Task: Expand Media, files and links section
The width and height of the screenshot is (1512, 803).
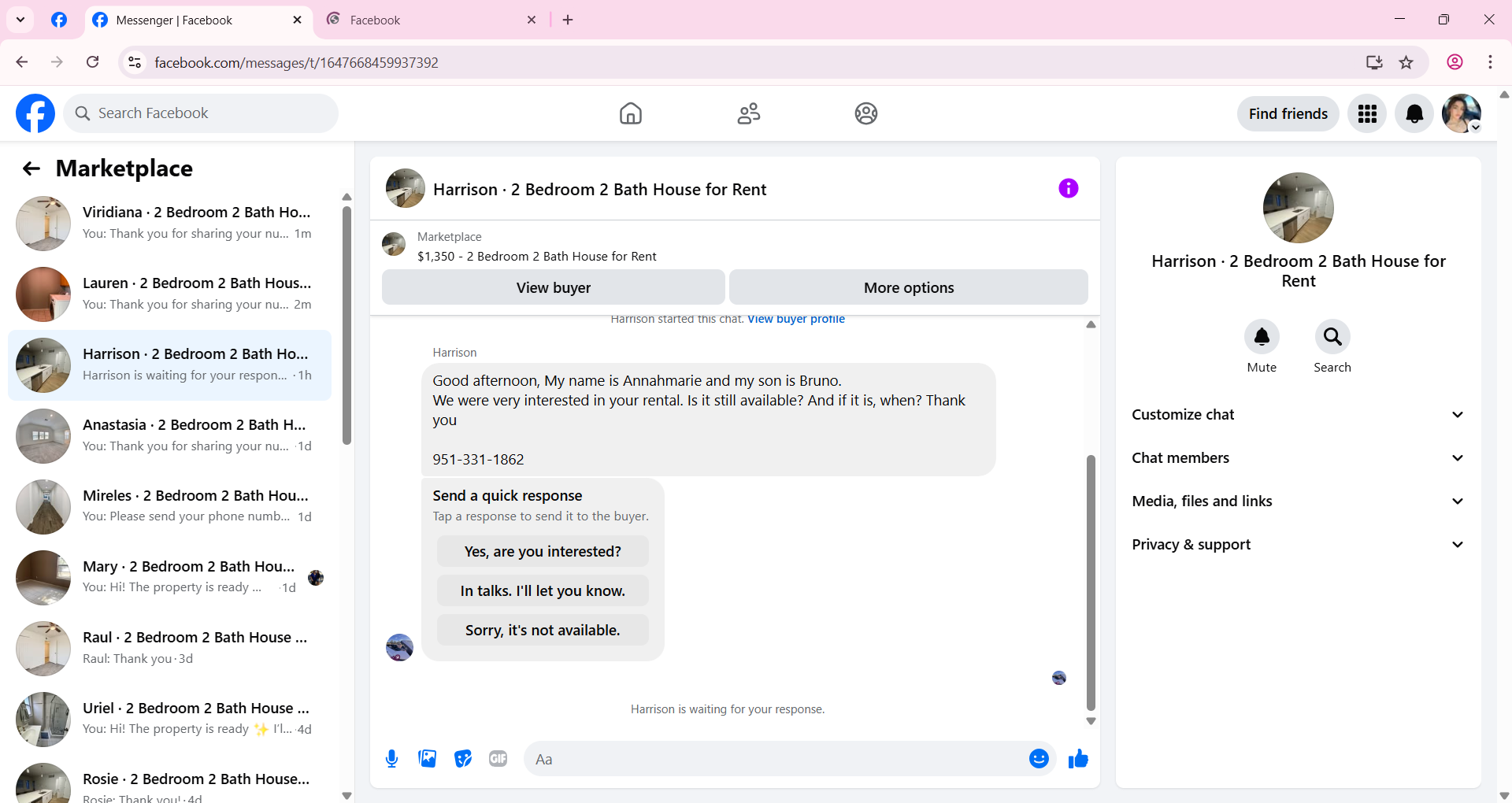Action: tap(1299, 501)
